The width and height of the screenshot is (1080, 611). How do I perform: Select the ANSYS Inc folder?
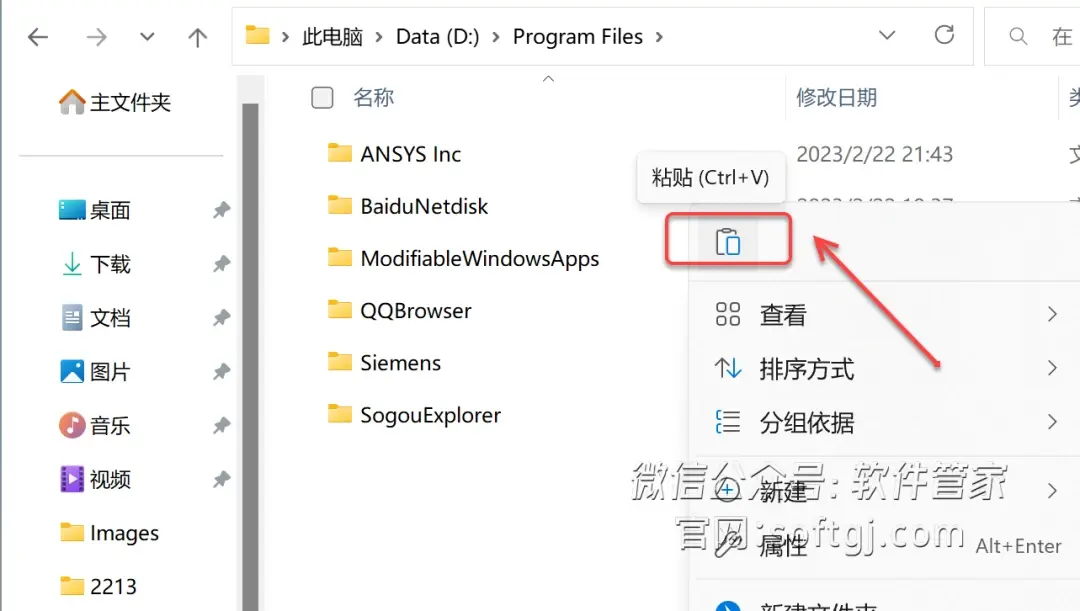pos(411,154)
